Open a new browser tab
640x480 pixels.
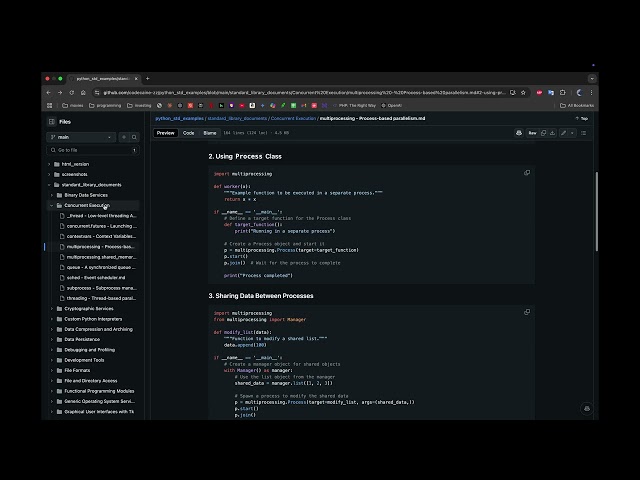pyautogui.click(x=147, y=78)
